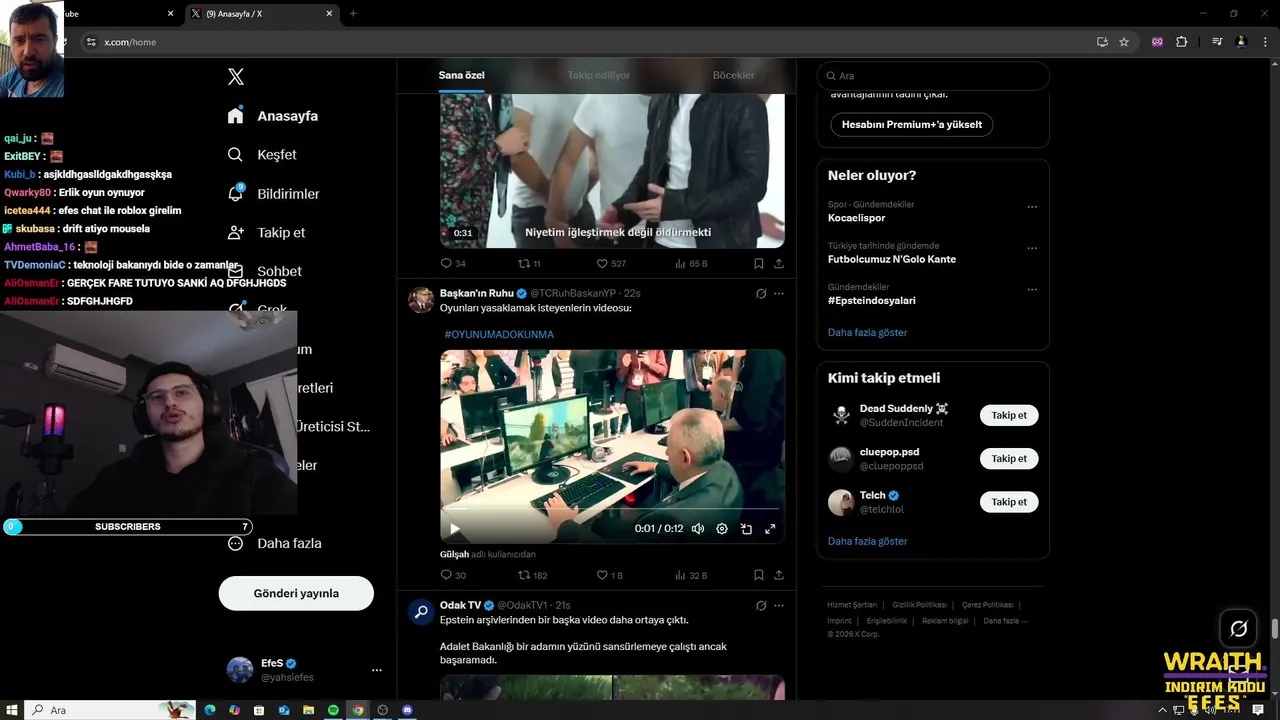The height and width of the screenshot is (720, 1280).
Task: Close the Anasayfa / X browser tab
Action: click(329, 14)
